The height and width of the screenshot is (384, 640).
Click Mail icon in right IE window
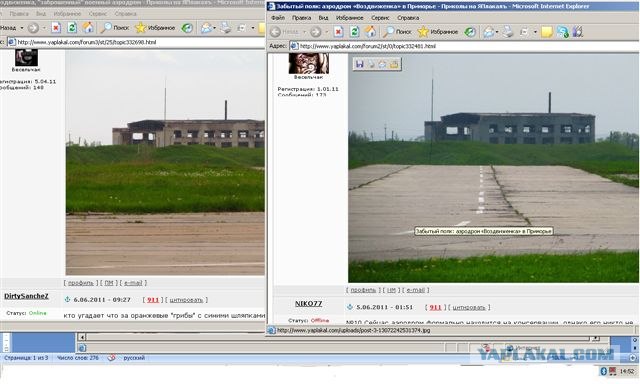pos(488,32)
